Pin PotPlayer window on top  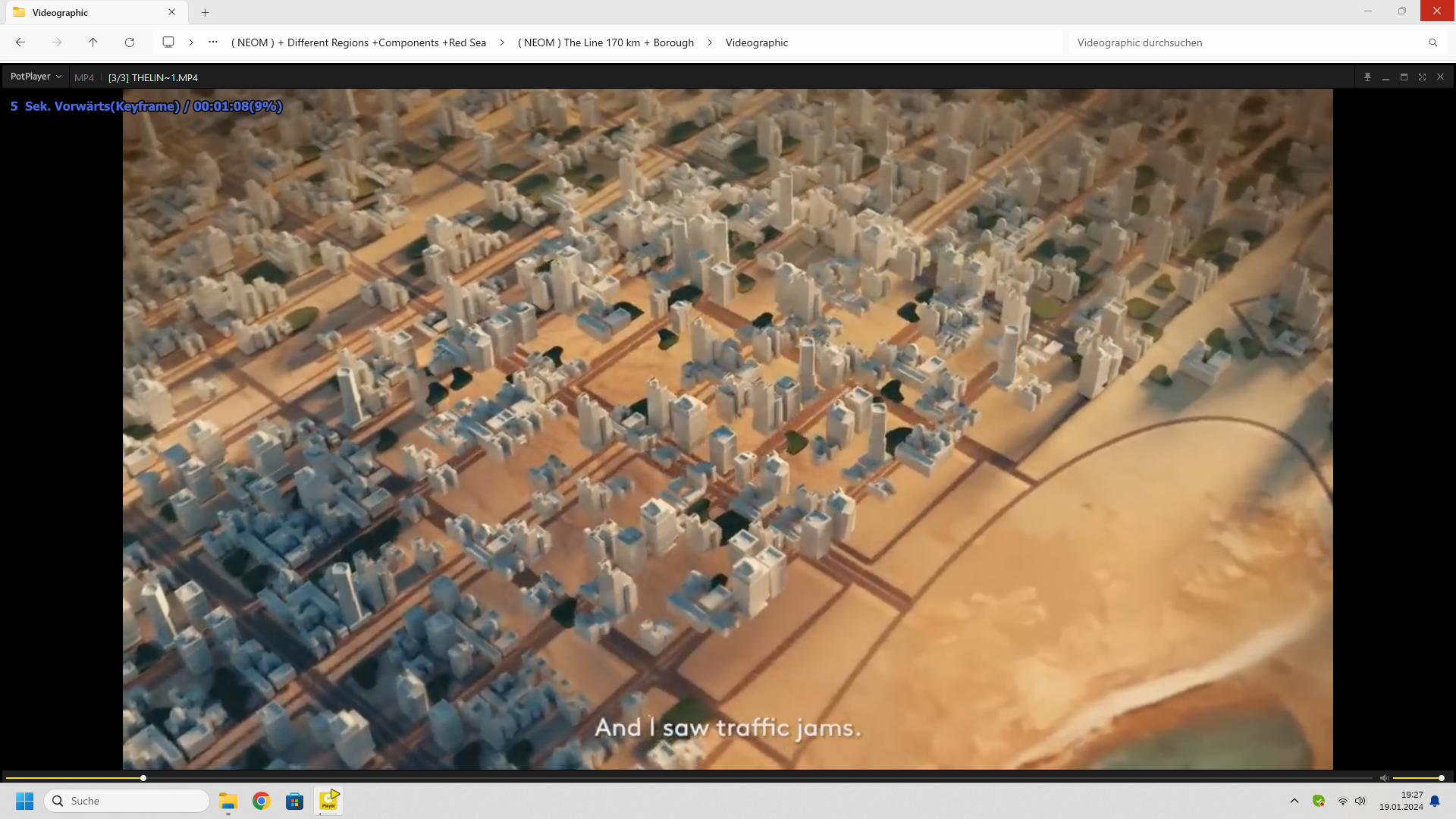tap(1368, 77)
